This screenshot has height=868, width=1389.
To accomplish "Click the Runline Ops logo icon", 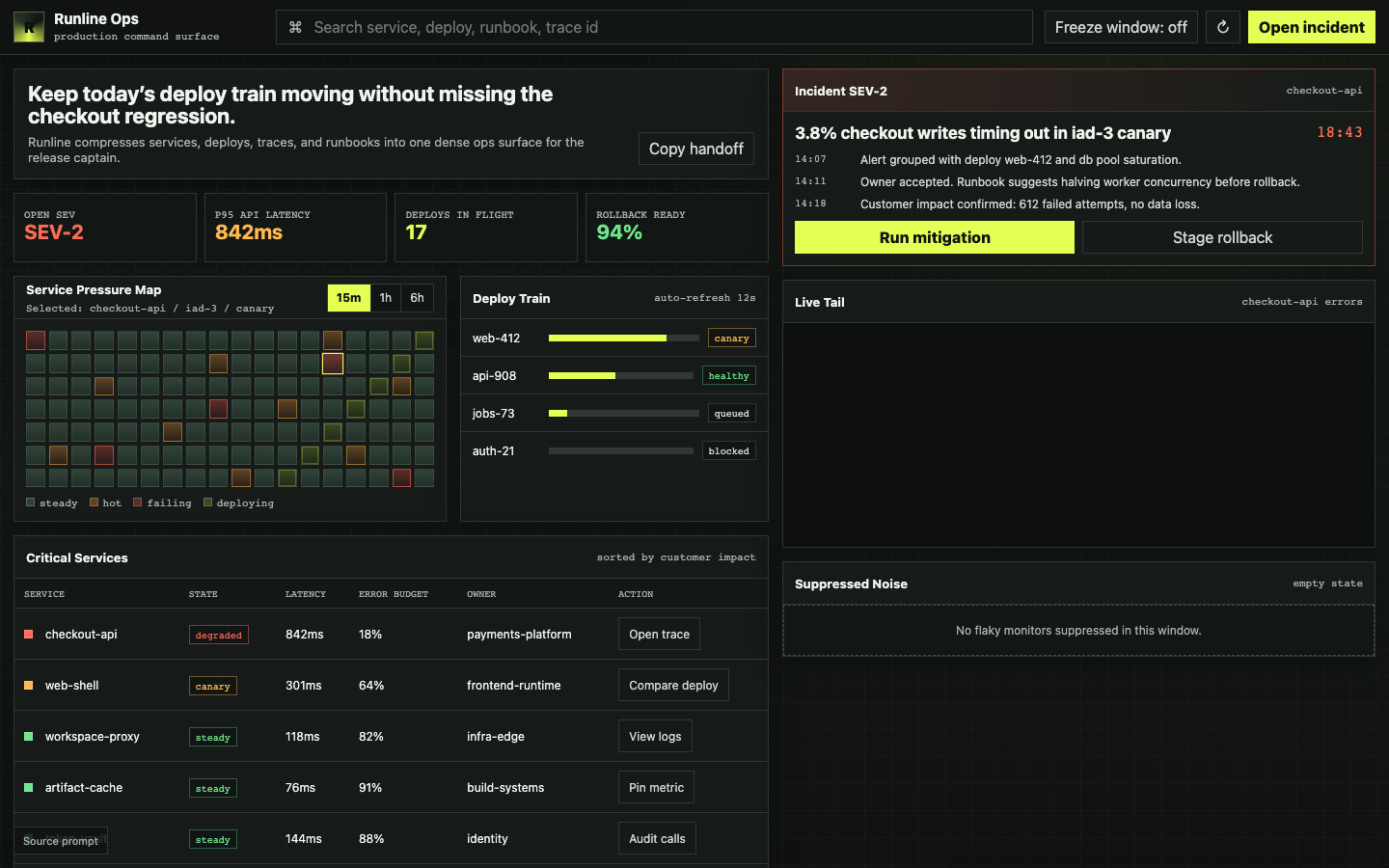I will pyautogui.click(x=29, y=27).
